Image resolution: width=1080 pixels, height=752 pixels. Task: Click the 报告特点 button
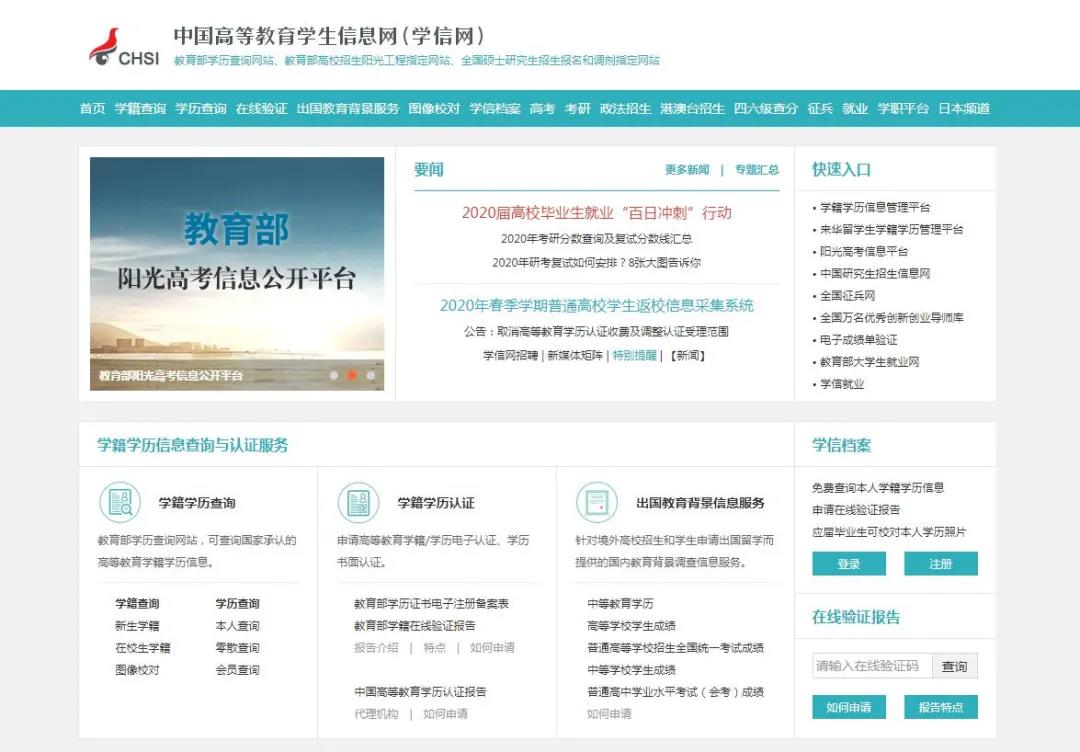pyautogui.click(x=941, y=708)
